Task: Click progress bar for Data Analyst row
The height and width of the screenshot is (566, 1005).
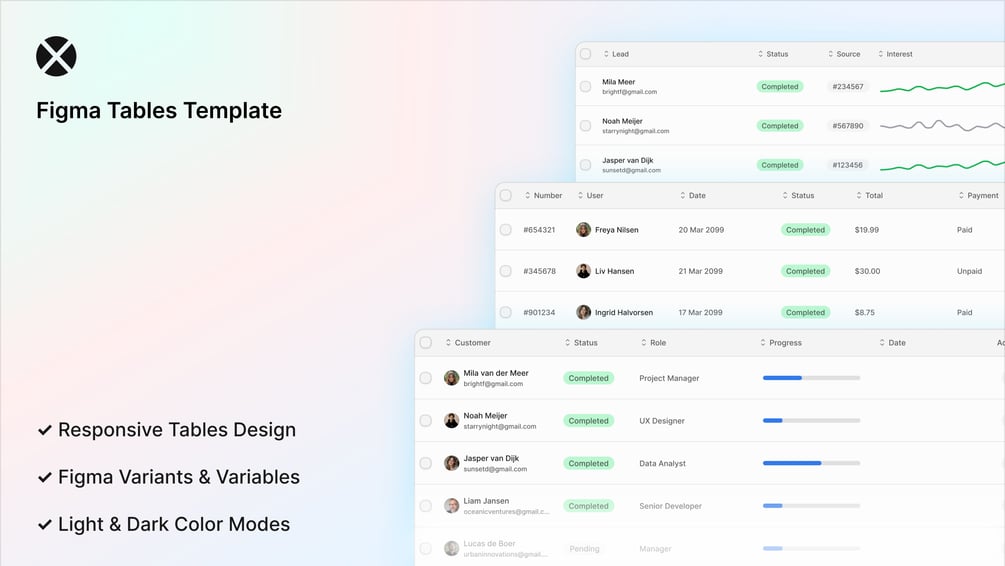Action: (x=811, y=463)
